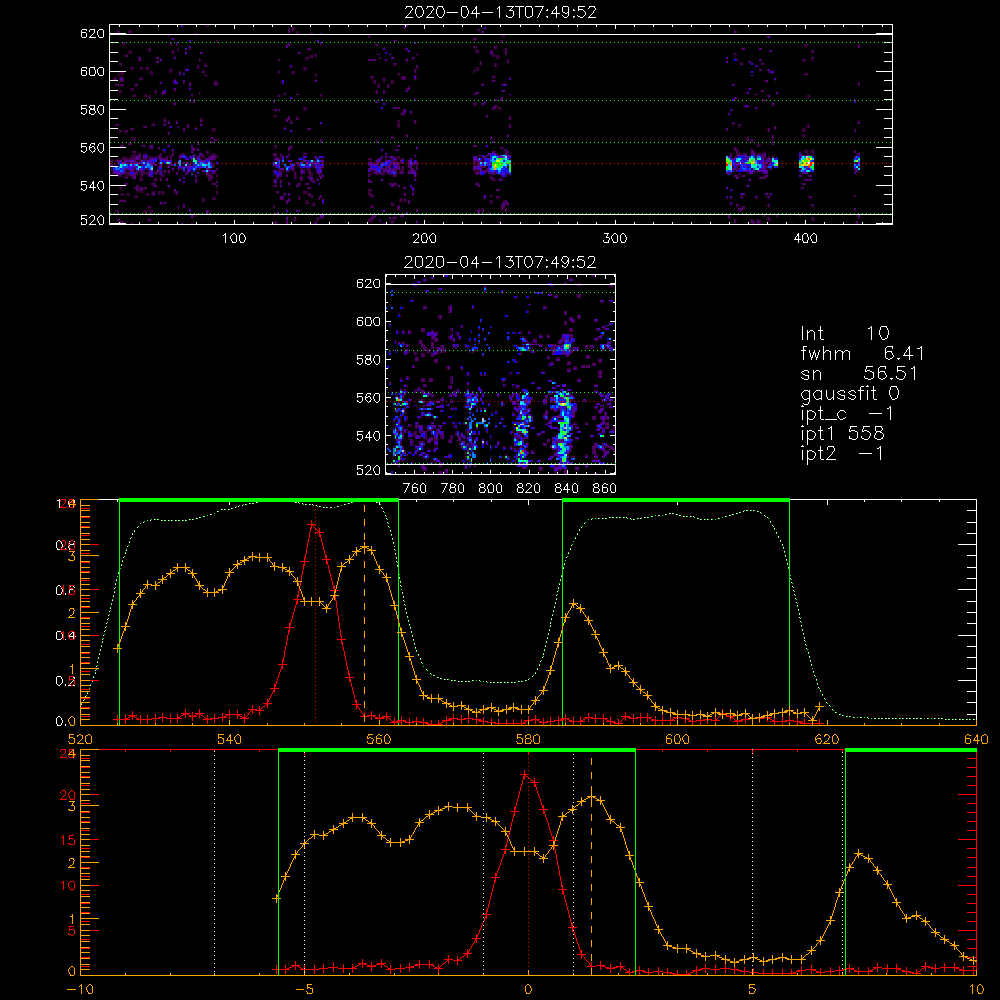
Task: Click the top spectrogram title 2020-04-13T07:49:52
Action: (x=501, y=12)
